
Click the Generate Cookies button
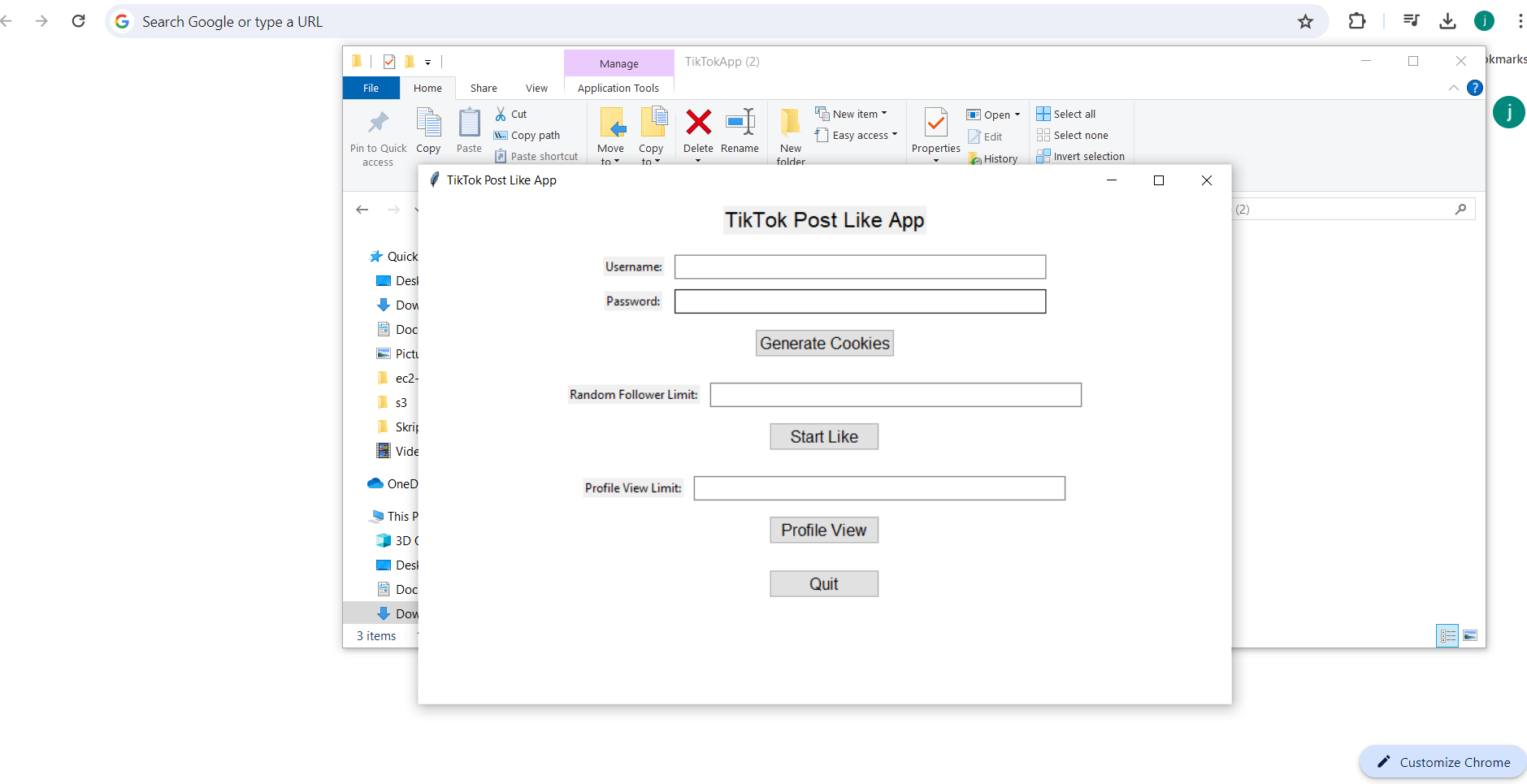pyautogui.click(x=824, y=343)
